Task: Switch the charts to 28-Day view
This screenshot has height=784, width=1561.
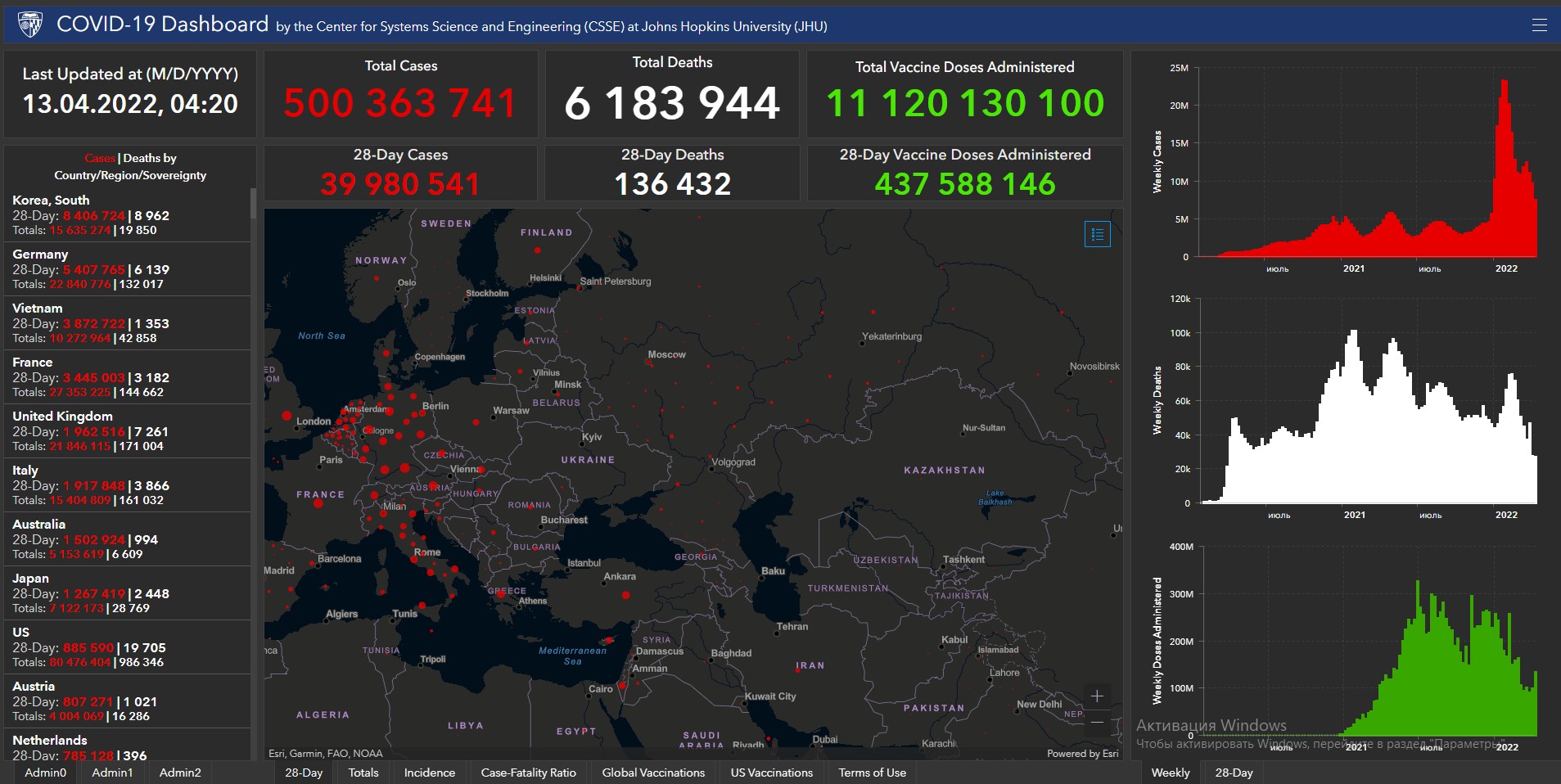Action: click(1234, 773)
